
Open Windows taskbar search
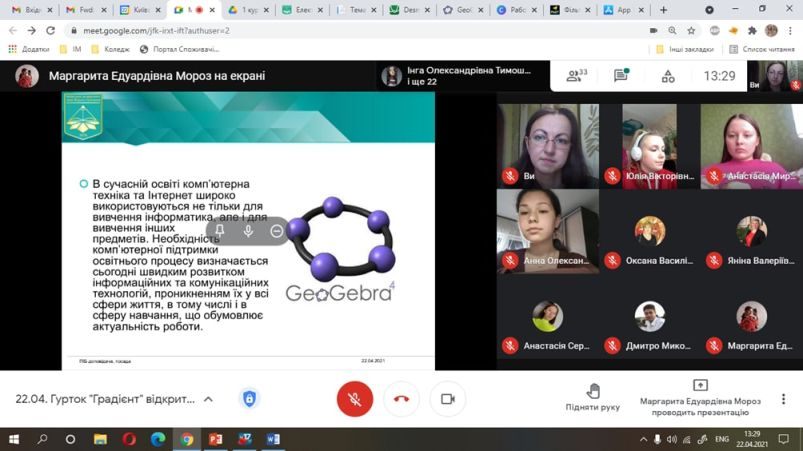[x=42, y=439]
